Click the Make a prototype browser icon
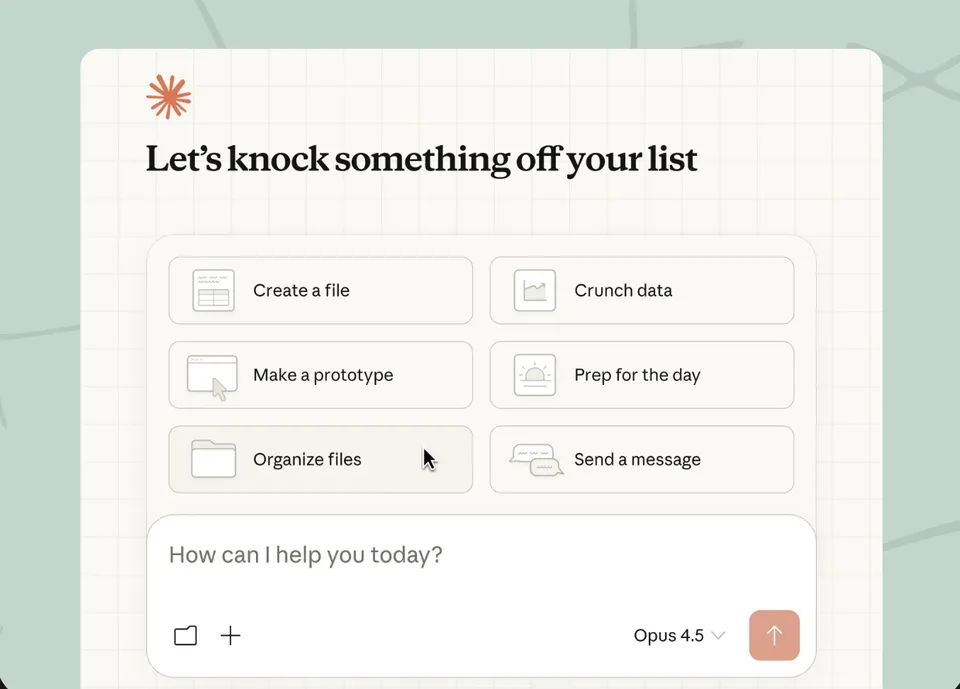Screen dimensions: 960x689 (x=211, y=375)
